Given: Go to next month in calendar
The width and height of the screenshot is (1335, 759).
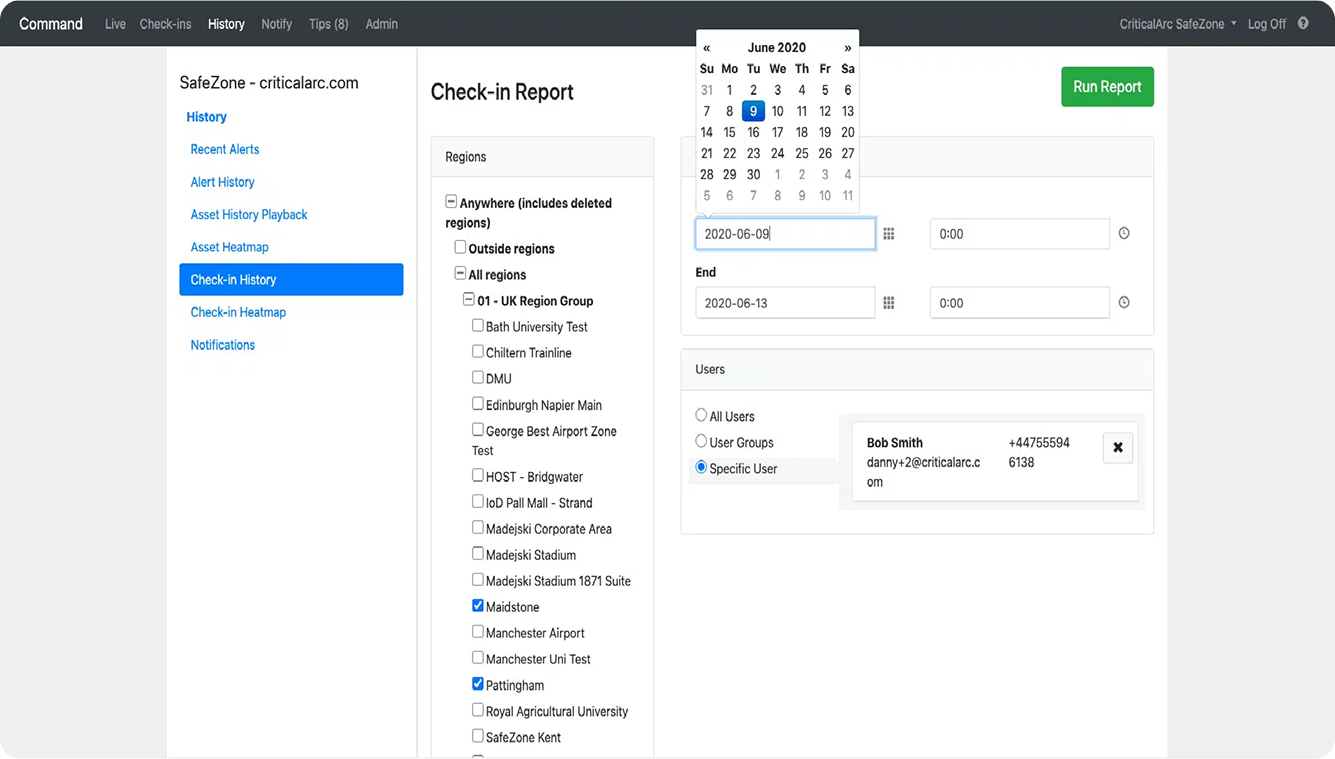Looking at the screenshot, I should coord(848,48).
